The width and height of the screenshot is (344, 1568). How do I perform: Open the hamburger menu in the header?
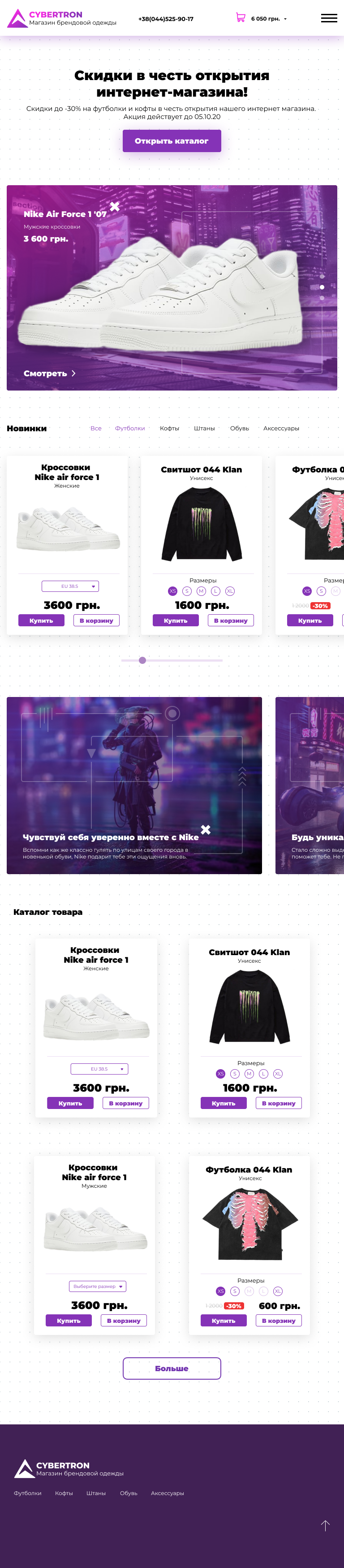point(329,18)
